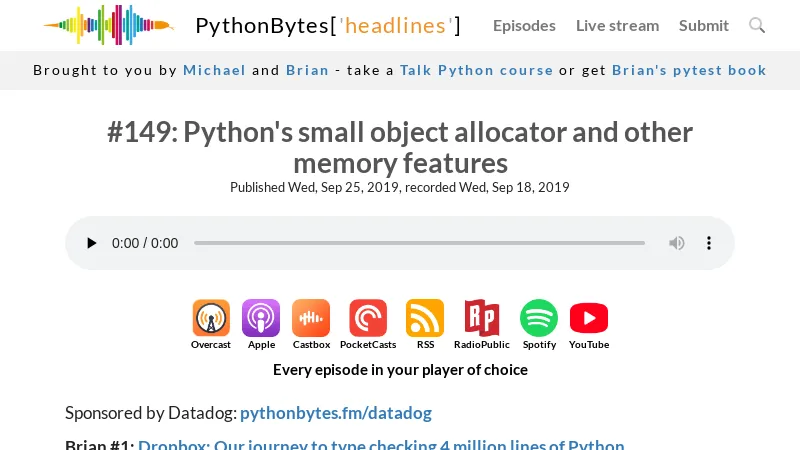The width and height of the screenshot is (800, 450).
Task: Visit the pythonbytes.fm/datadog sponsor link
Action: pyautogui.click(x=336, y=413)
